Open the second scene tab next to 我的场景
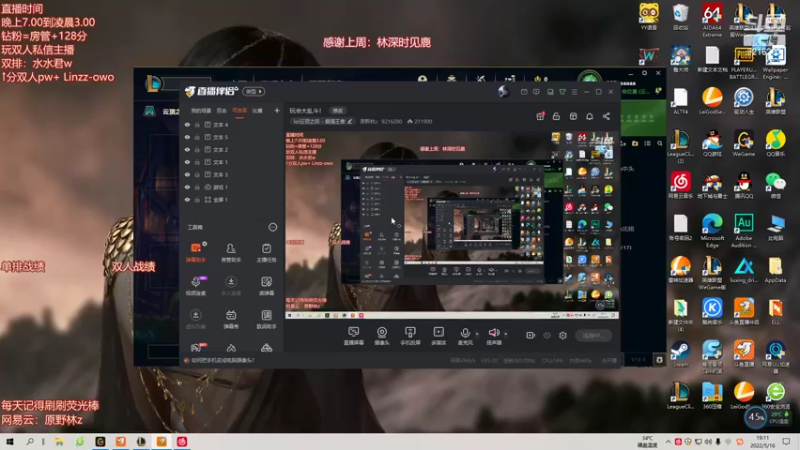 coord(221,110)
